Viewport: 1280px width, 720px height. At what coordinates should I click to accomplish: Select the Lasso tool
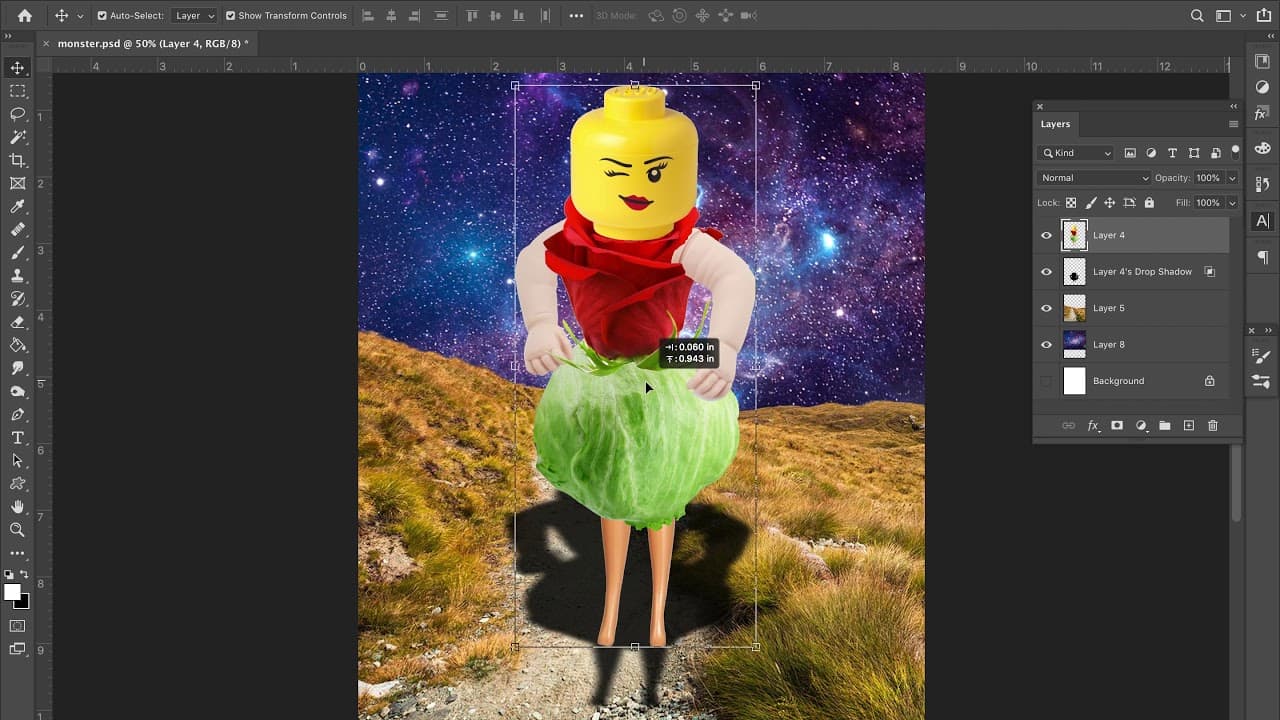(x=17, y=114)
